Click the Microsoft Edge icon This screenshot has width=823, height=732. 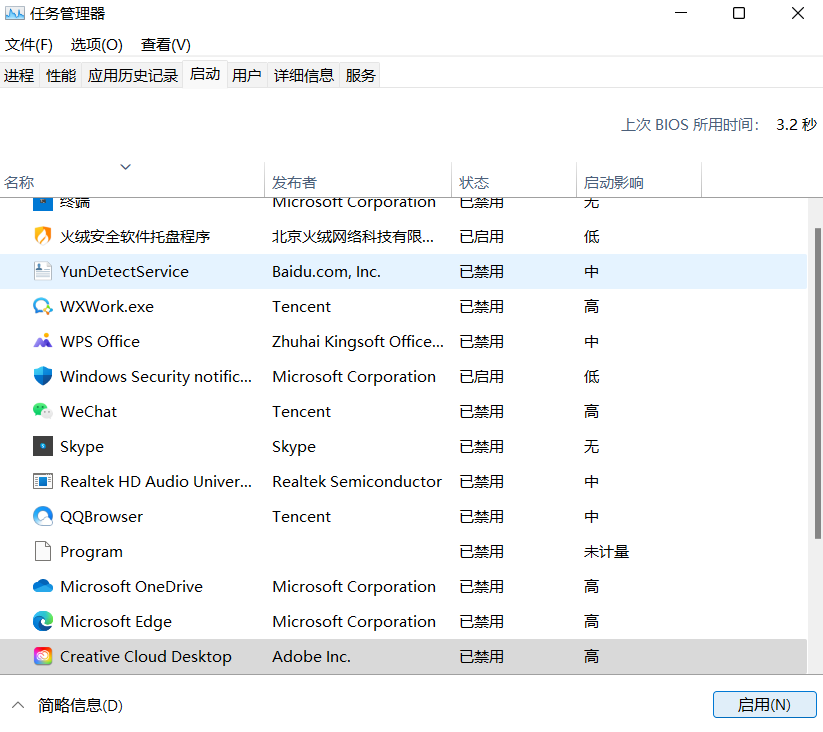[43, 621]
